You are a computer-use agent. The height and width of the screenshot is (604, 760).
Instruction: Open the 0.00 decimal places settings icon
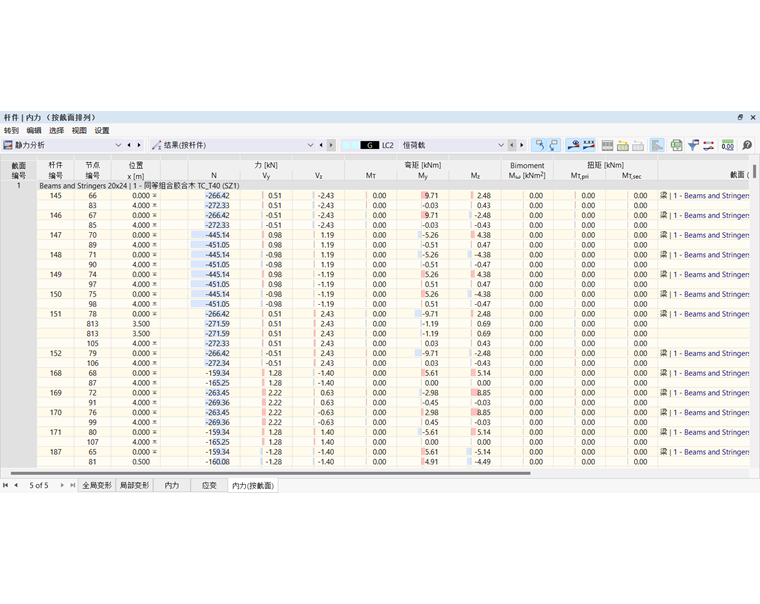[x=728, y=145]
